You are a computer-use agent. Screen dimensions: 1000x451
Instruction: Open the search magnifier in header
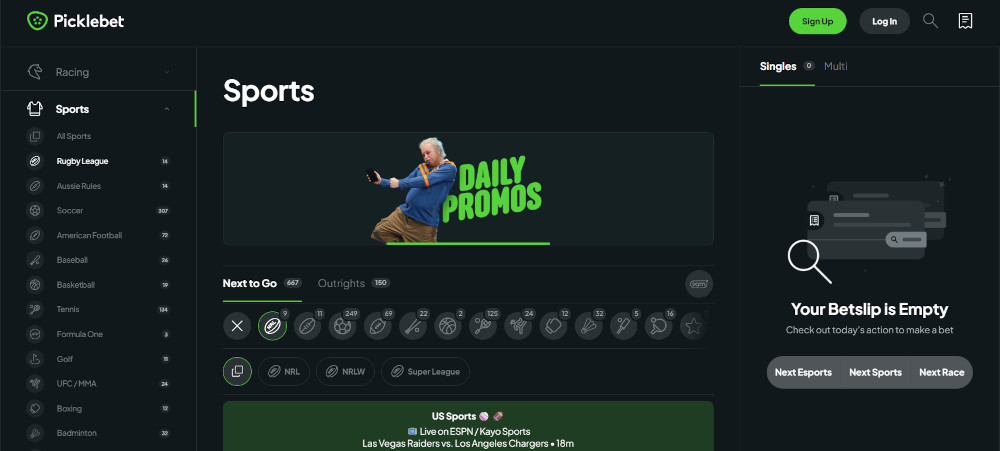coord(930,21)
